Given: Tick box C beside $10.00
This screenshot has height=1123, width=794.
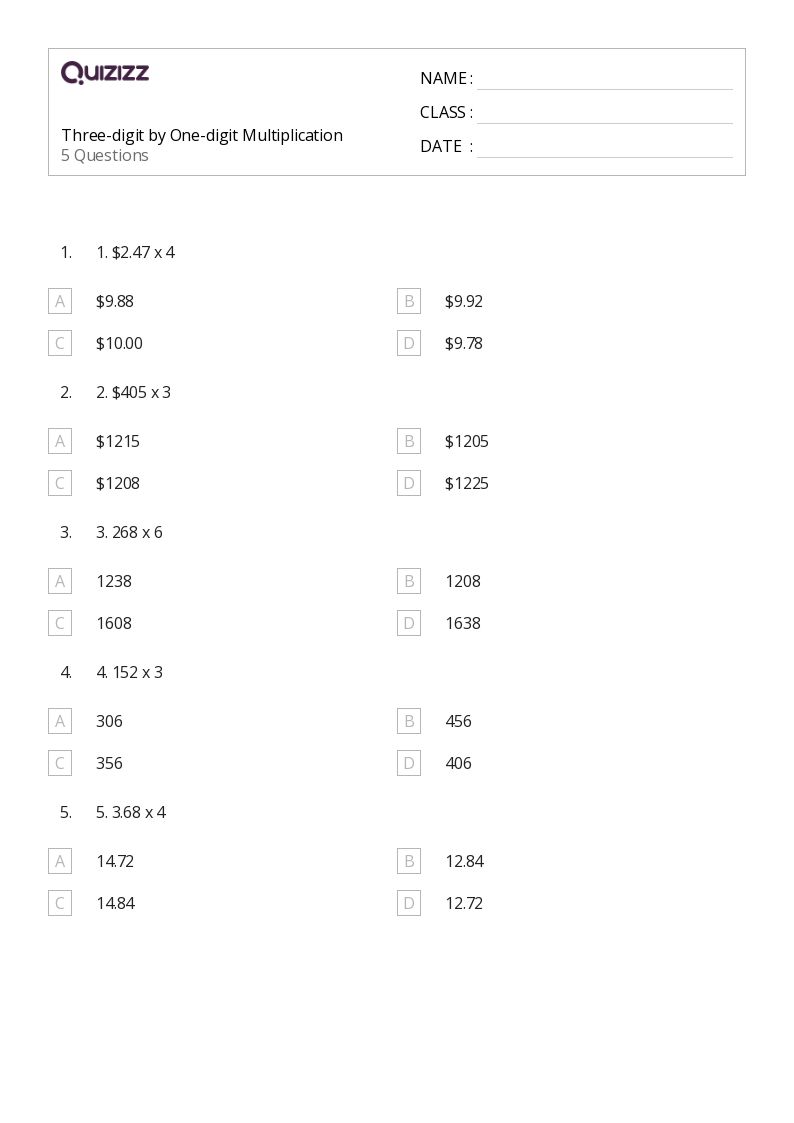Looking at the screenshot, I should point(60,343).
